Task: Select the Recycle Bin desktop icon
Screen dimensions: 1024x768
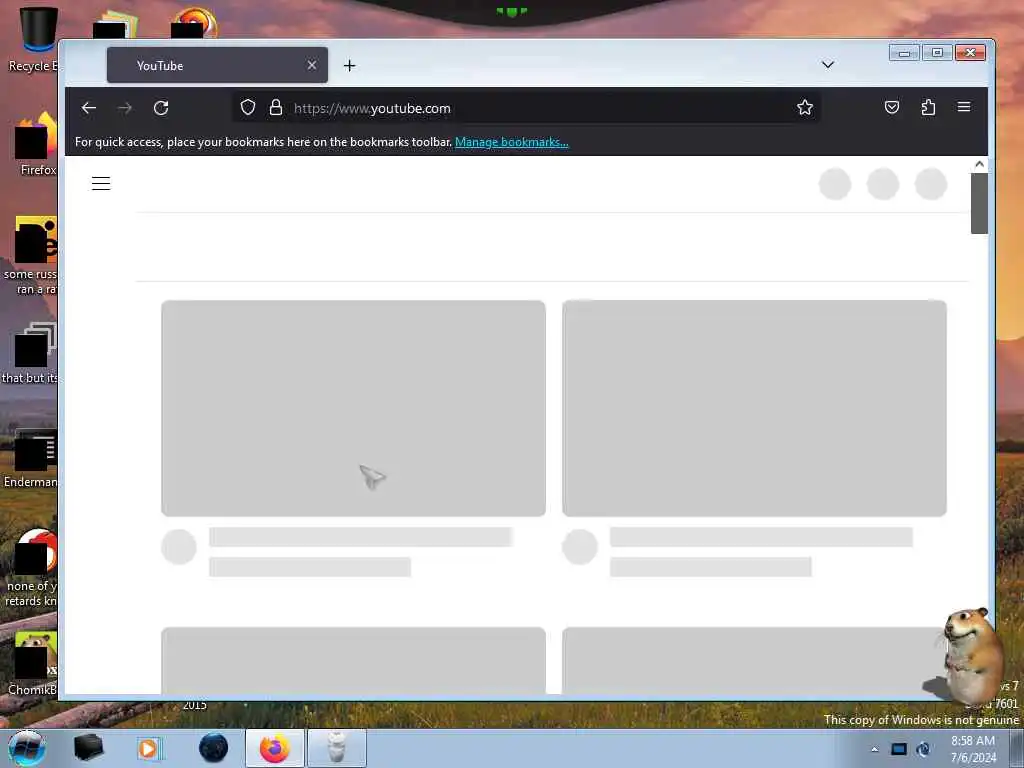Action: tap(32, 39)
